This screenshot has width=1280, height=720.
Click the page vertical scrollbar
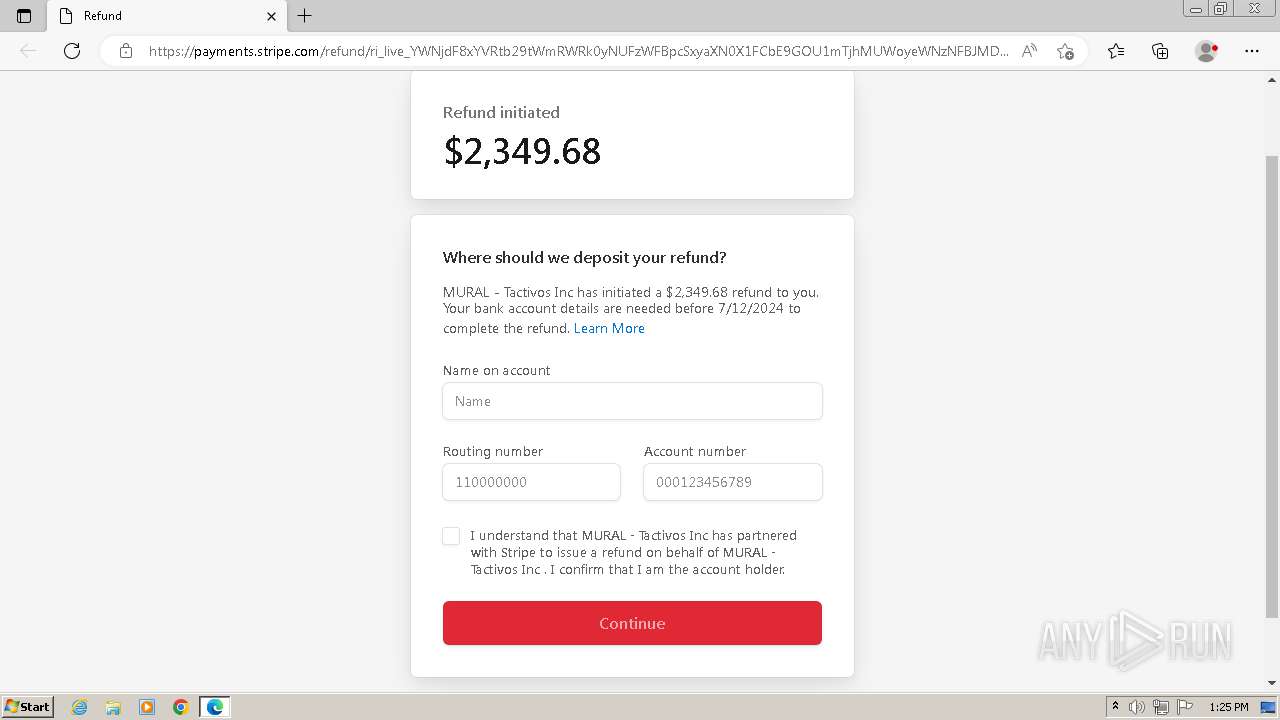[x=1272, y=385]
